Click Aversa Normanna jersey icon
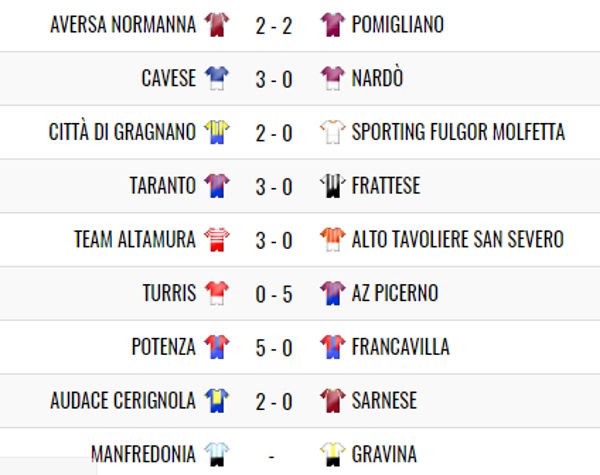Screen dimensions: 600x475 [x=217, y=25]
